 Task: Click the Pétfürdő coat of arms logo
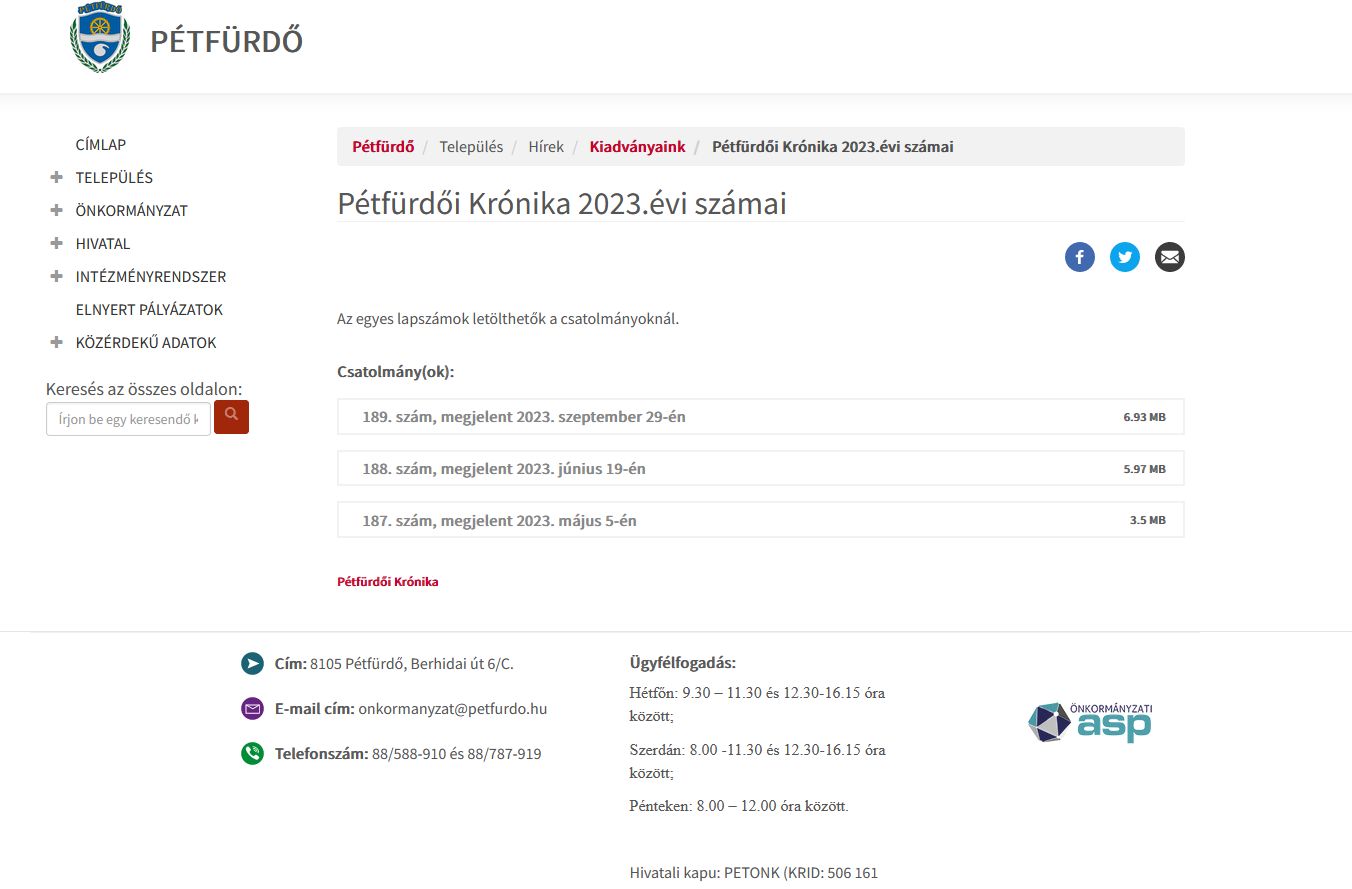click(100, 38)
